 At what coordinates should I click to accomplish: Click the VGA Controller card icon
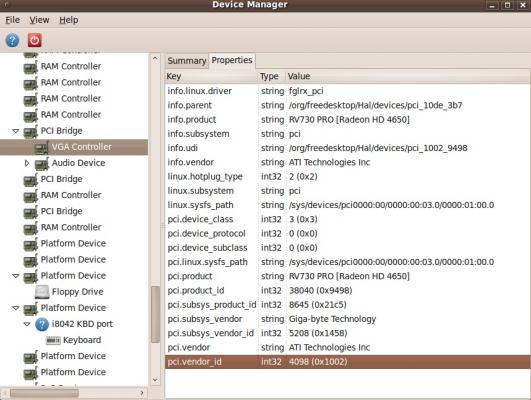point(42,148)
